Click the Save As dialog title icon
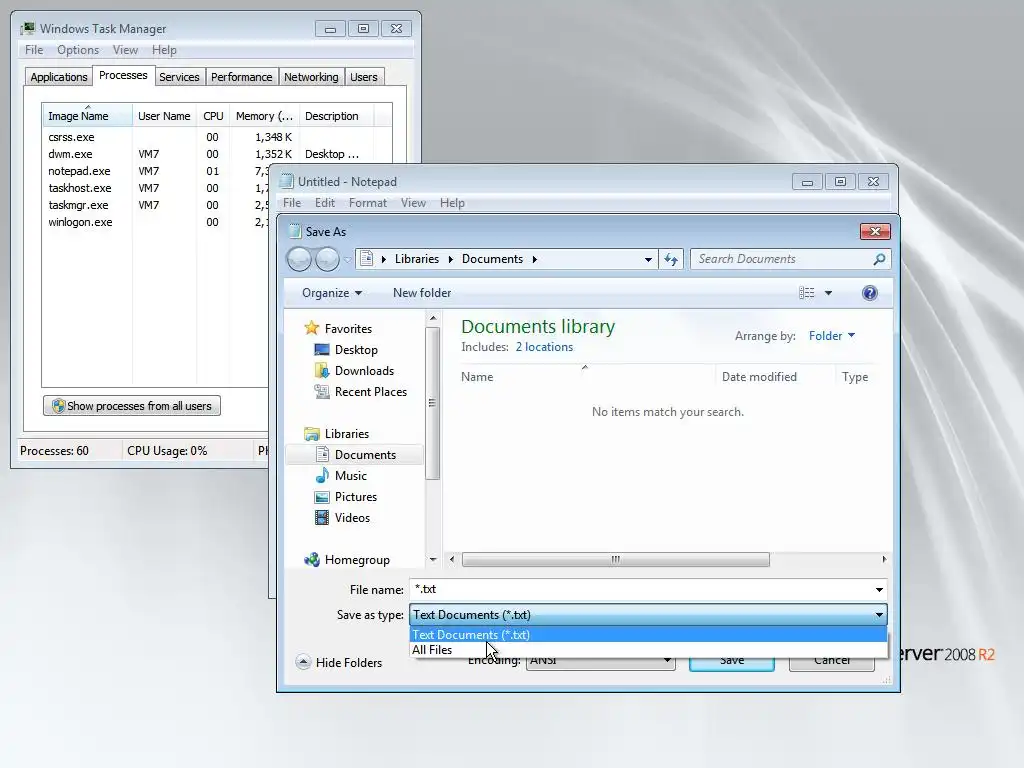1024x768 pixels. coord(295,231)
